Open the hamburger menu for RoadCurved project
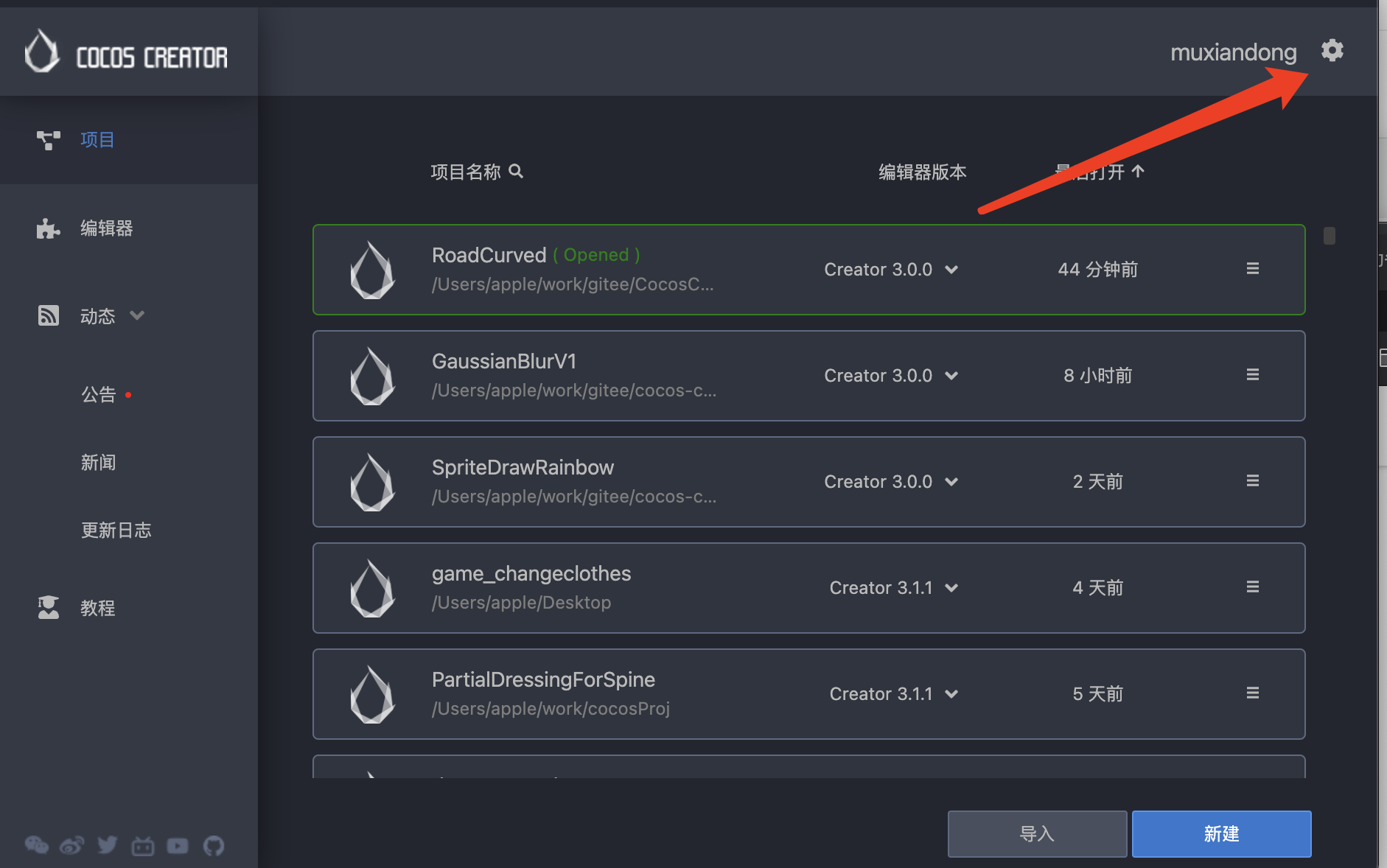The image size is (1387, 868). (1252, 269)
